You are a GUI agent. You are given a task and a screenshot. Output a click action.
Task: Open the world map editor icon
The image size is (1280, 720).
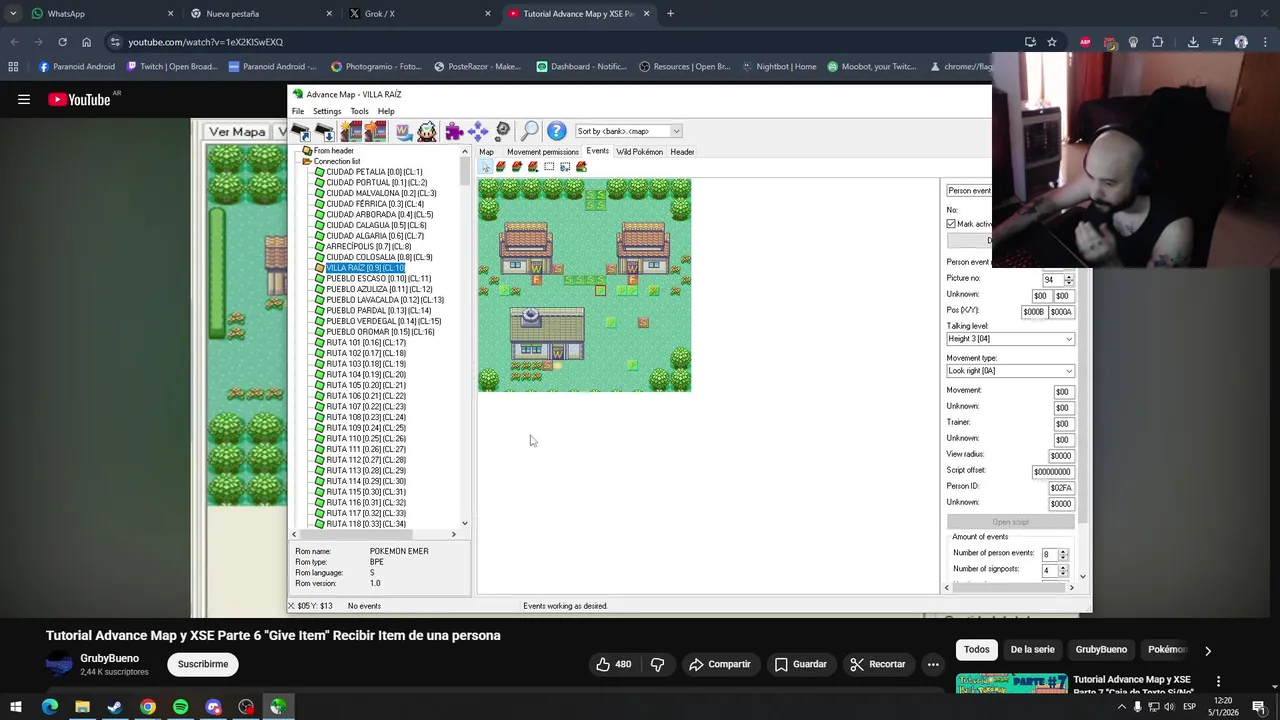click(x=403, y=131)
